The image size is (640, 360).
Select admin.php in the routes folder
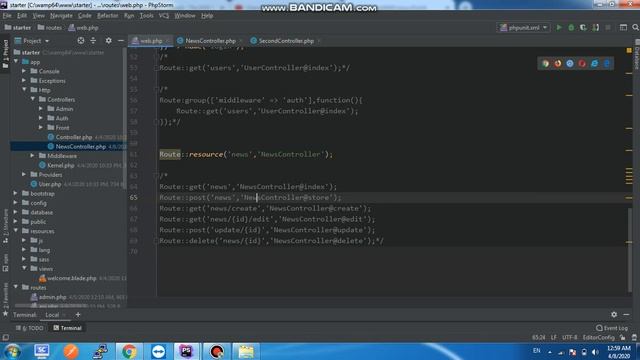click(52, 297)
